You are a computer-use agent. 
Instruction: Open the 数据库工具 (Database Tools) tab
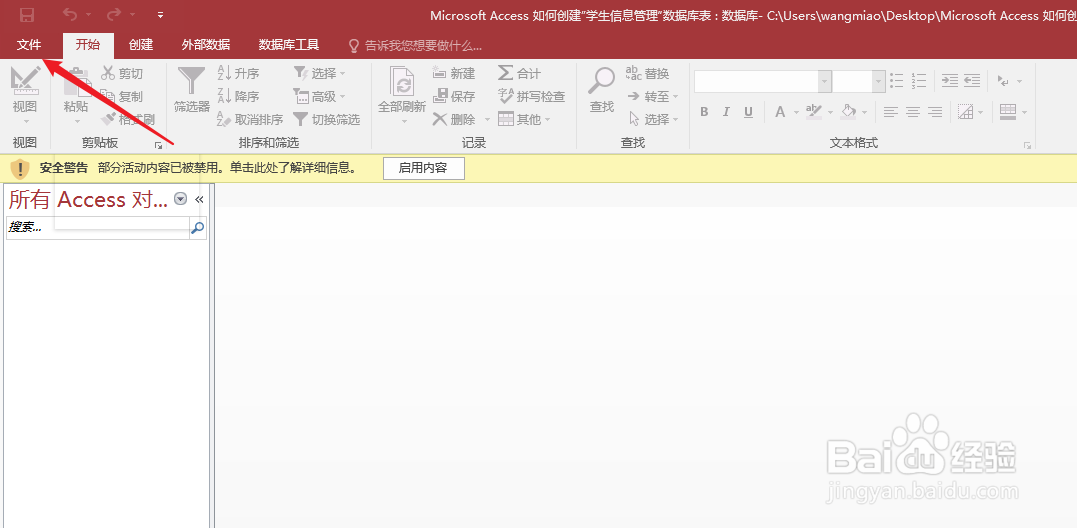coord(288,45)
